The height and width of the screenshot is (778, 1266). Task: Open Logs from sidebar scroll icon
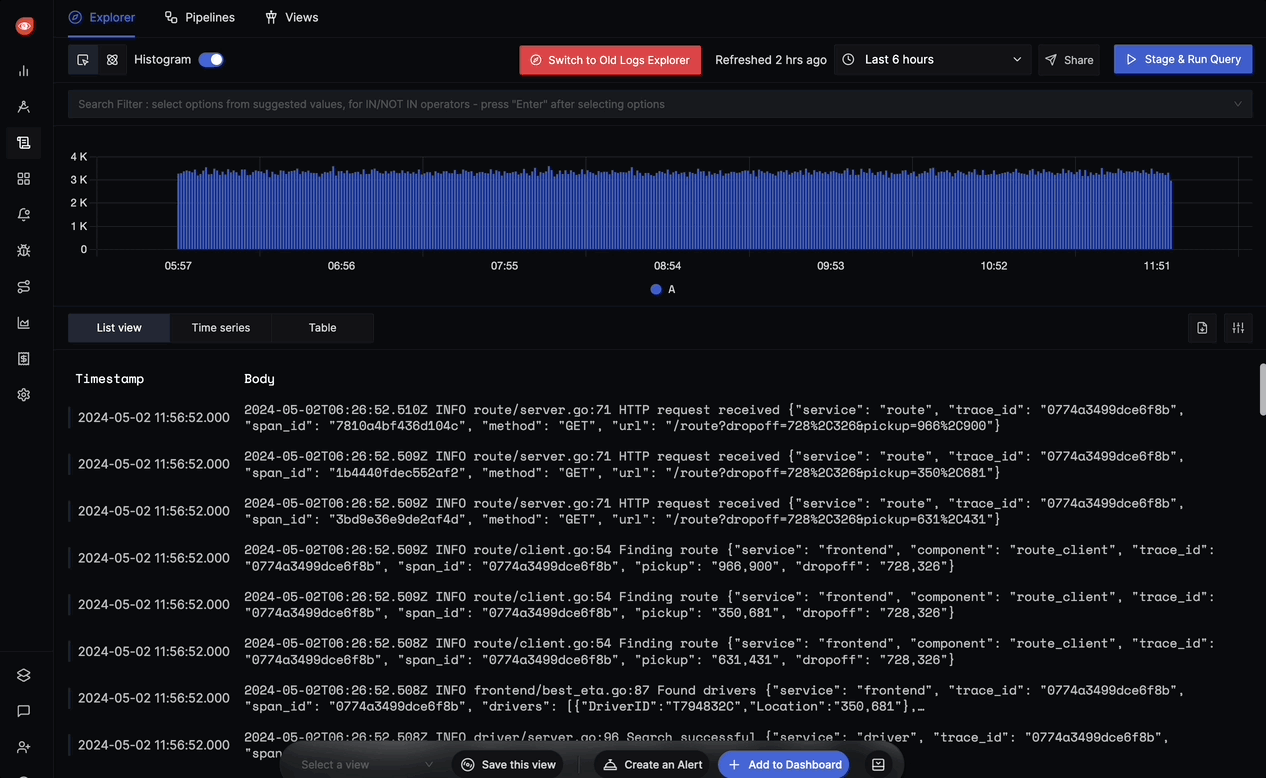click(x=24, y=143)
